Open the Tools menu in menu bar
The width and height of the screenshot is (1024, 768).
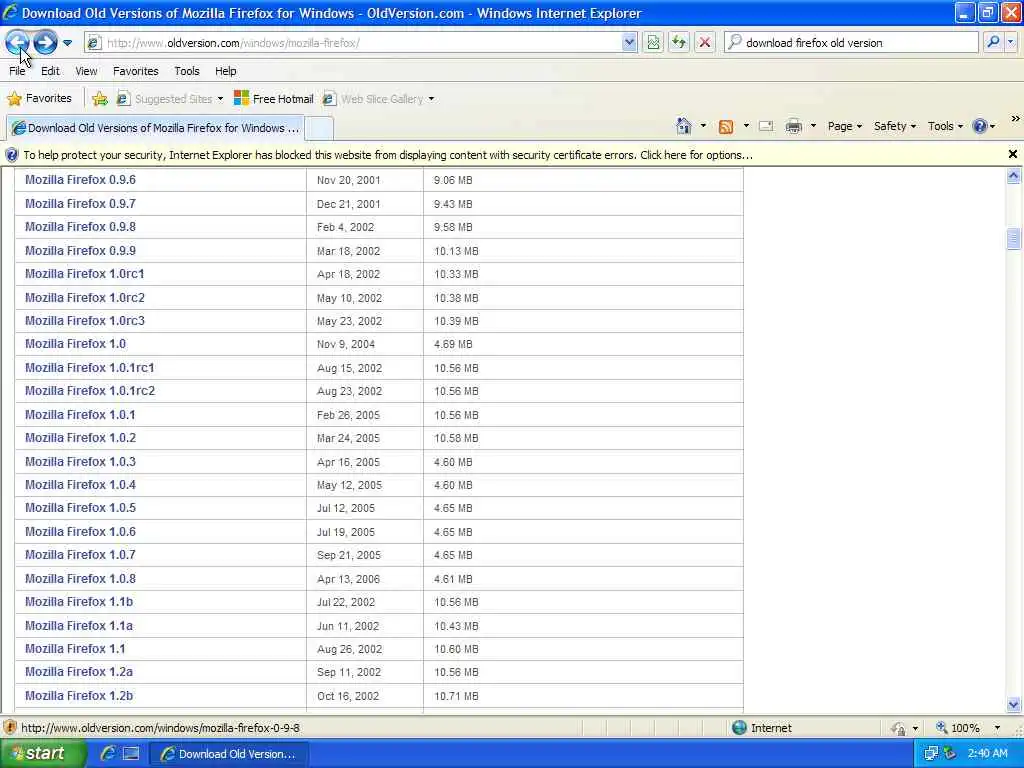point(187,71)
